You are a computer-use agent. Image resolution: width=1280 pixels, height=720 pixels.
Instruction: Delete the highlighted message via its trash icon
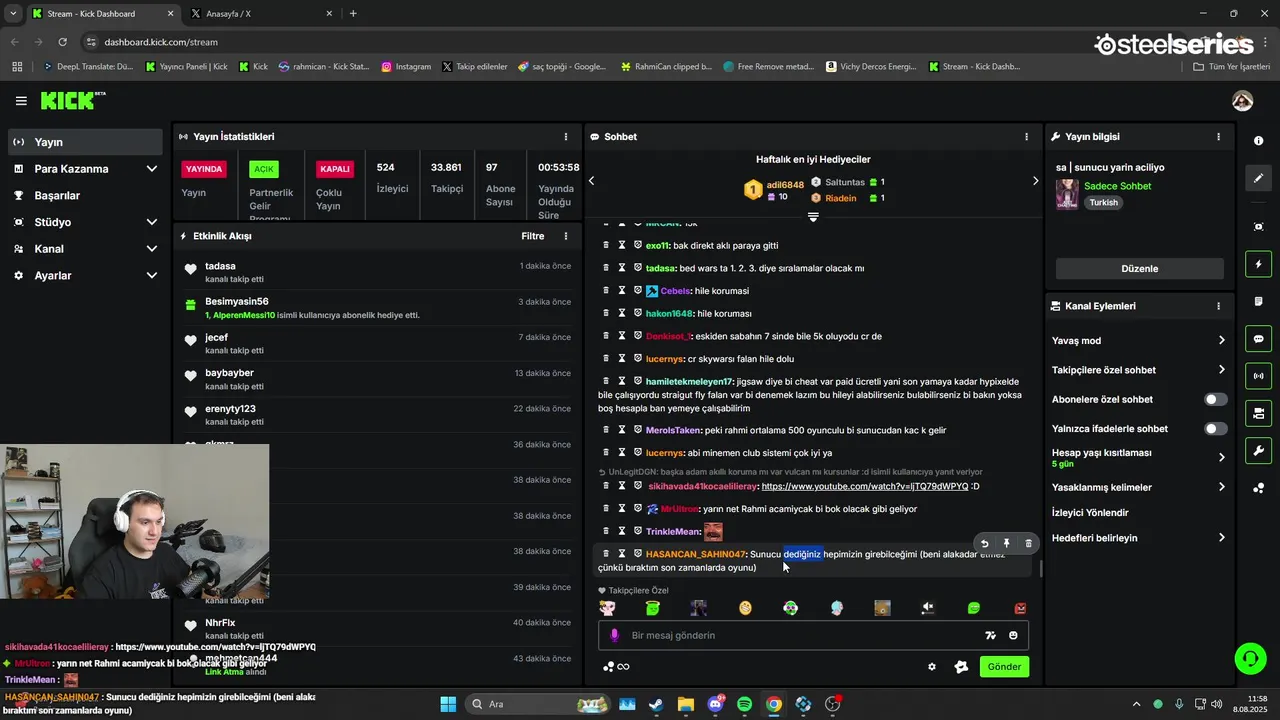point(1028,544)
